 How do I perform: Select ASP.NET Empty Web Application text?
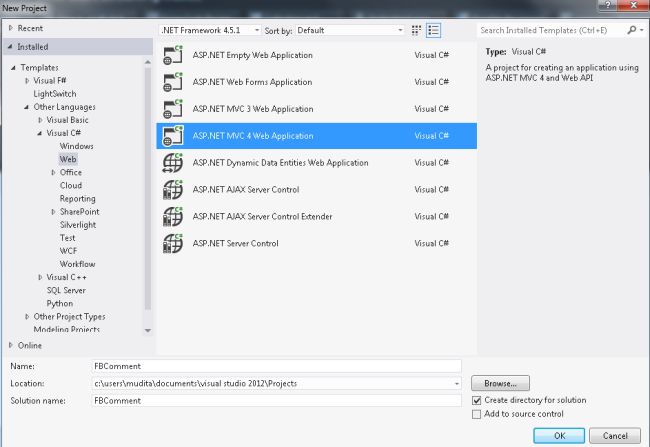click(252, 55)
